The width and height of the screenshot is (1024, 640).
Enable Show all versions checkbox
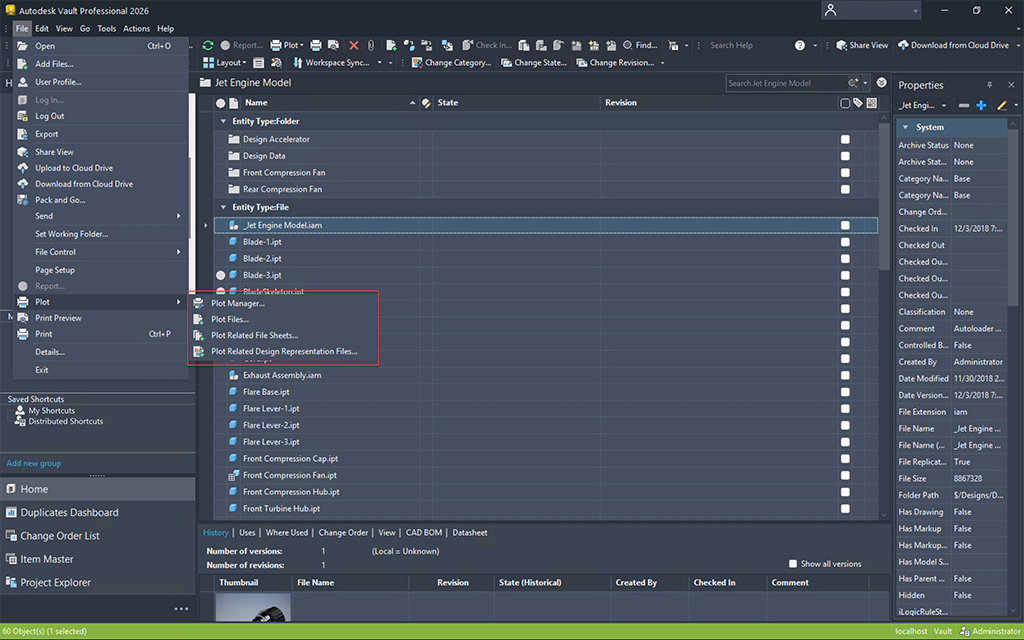coord(793,564)
